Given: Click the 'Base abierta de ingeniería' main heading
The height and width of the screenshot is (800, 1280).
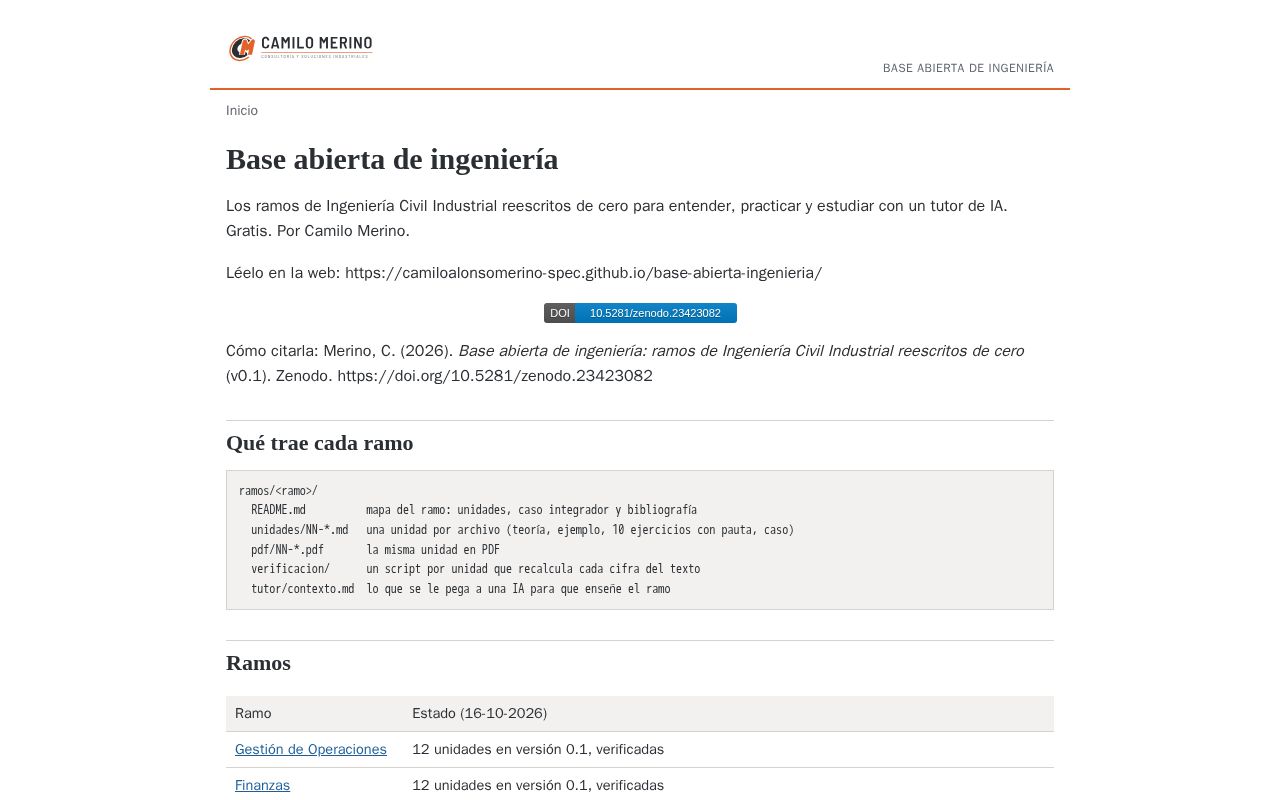Looking at the screenshot, I should click(392, 159).
